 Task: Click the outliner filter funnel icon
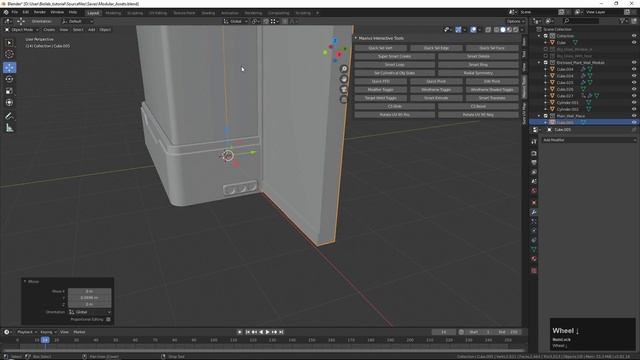point(622,21)
